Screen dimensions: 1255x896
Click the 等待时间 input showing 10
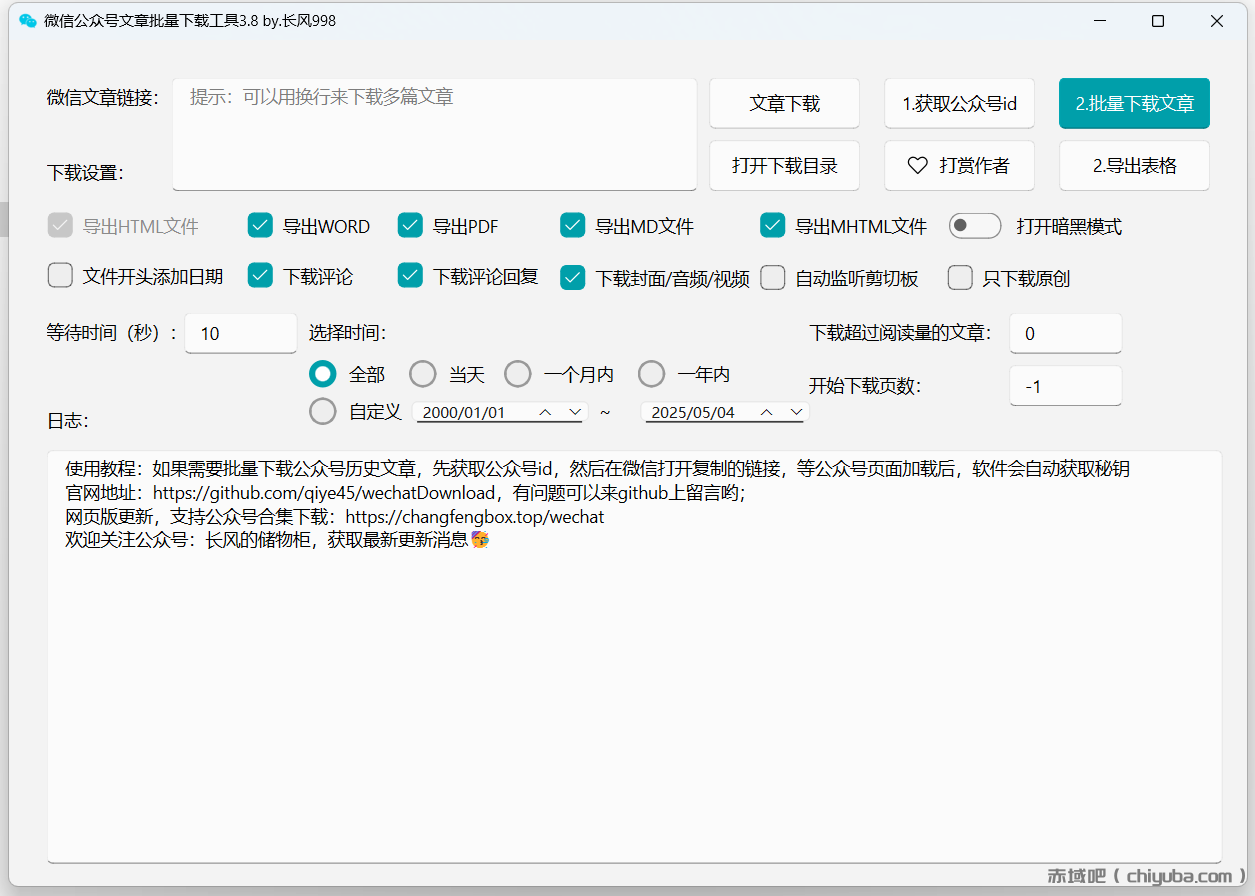(241, 333)
